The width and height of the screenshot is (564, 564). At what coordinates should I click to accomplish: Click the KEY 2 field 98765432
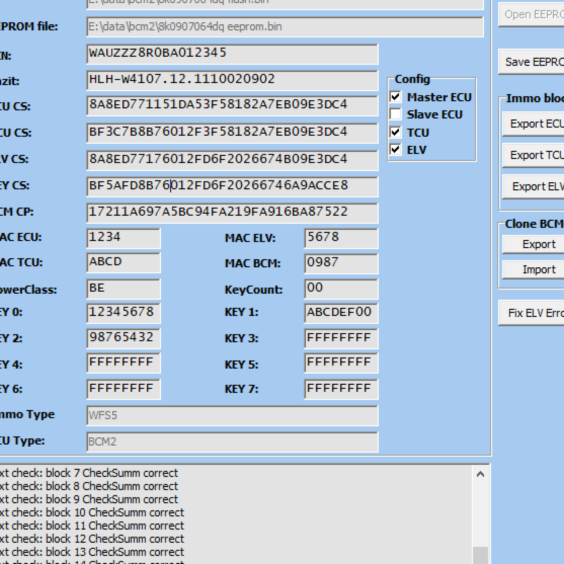pyautogui.click(x=123, y=338)
